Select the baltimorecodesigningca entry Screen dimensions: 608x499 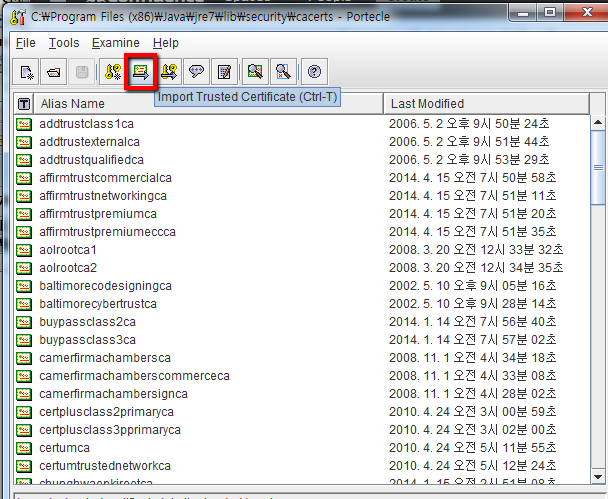coord(105,286)
